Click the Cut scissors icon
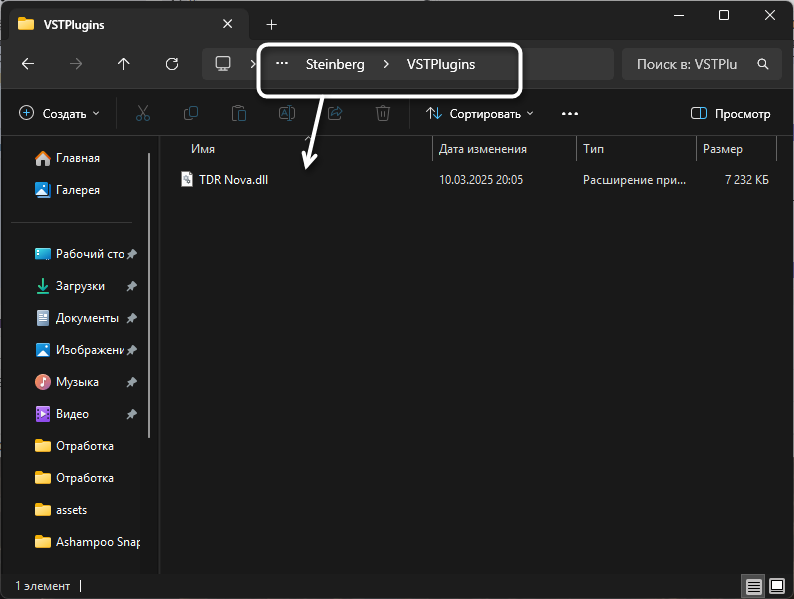The width and height of the screenshot is (794, 599). click(143, 113)
